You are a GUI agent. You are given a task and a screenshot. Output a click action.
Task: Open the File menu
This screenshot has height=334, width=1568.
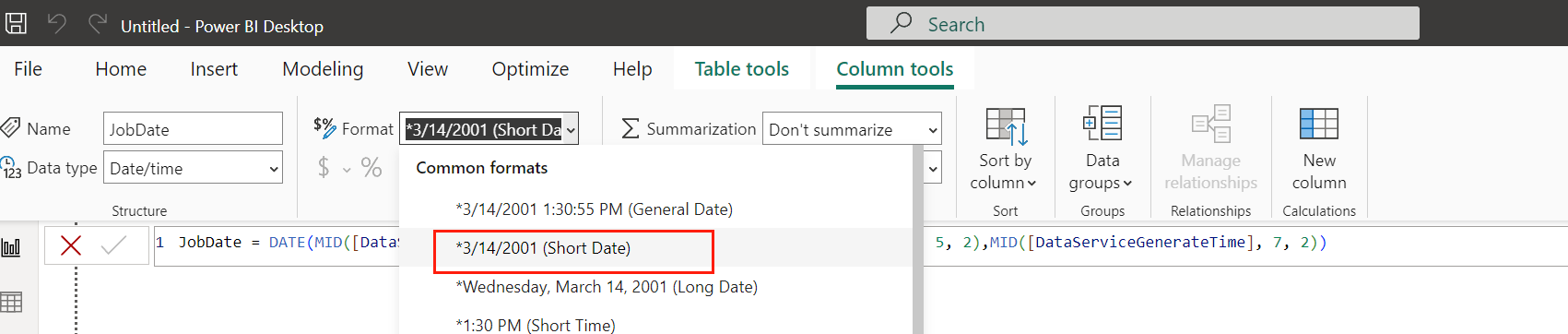click(x=28, y=69)
